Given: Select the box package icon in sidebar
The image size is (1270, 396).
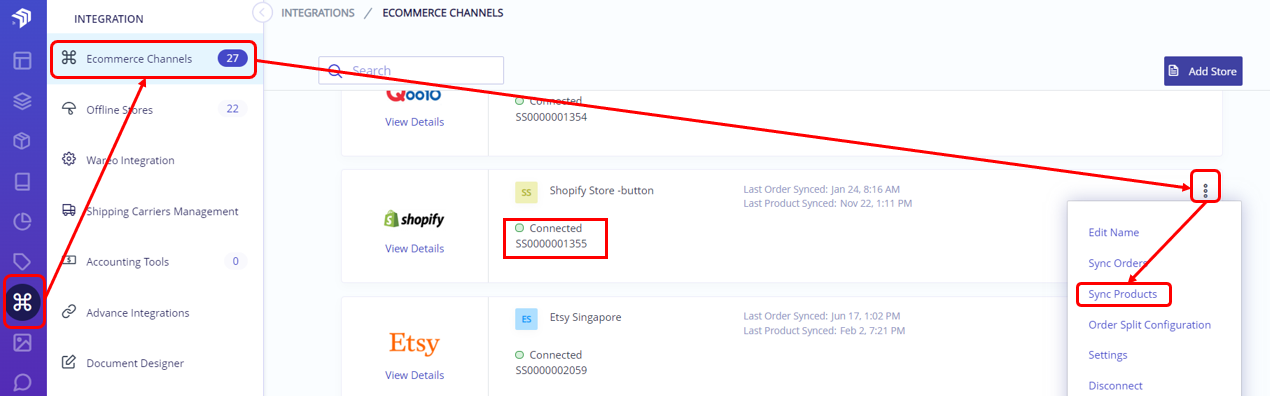Looking at the screenshot, I should coord(22,141).
